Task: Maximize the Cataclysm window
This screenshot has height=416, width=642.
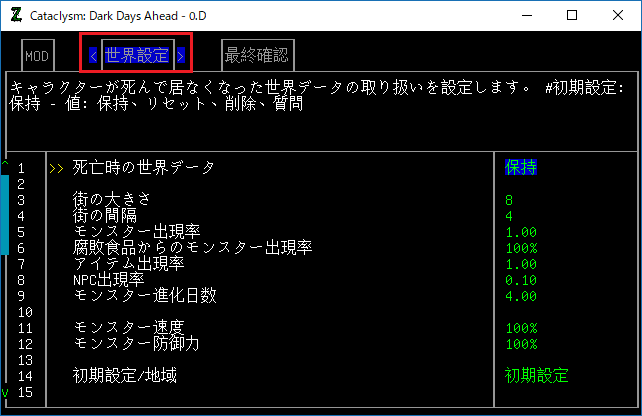Action: 571,15
